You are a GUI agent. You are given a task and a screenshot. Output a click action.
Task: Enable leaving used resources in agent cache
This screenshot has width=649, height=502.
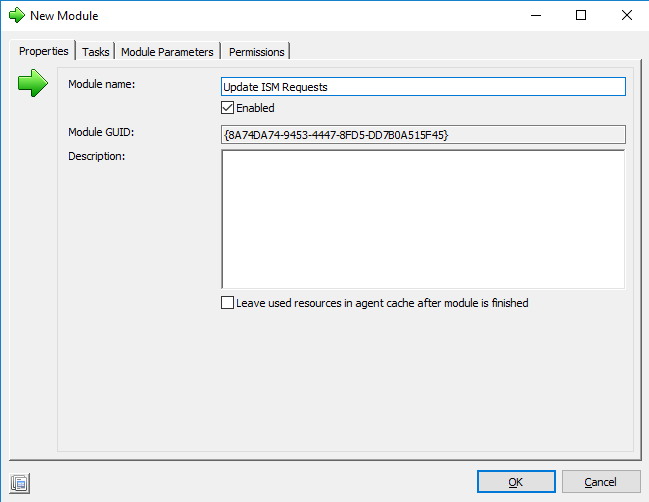pos(227,303)
